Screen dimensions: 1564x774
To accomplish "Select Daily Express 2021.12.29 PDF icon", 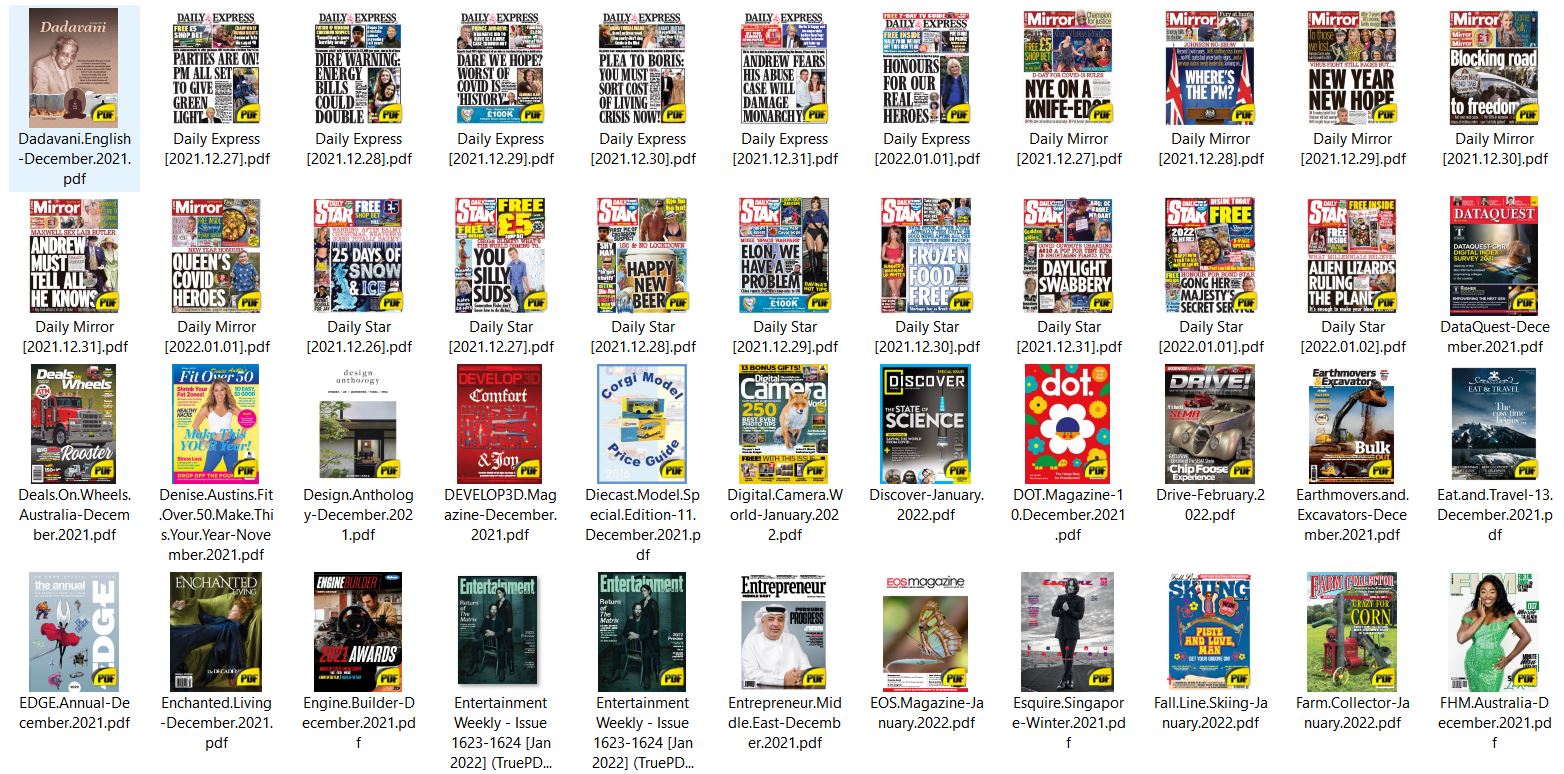I will (500, 68).
